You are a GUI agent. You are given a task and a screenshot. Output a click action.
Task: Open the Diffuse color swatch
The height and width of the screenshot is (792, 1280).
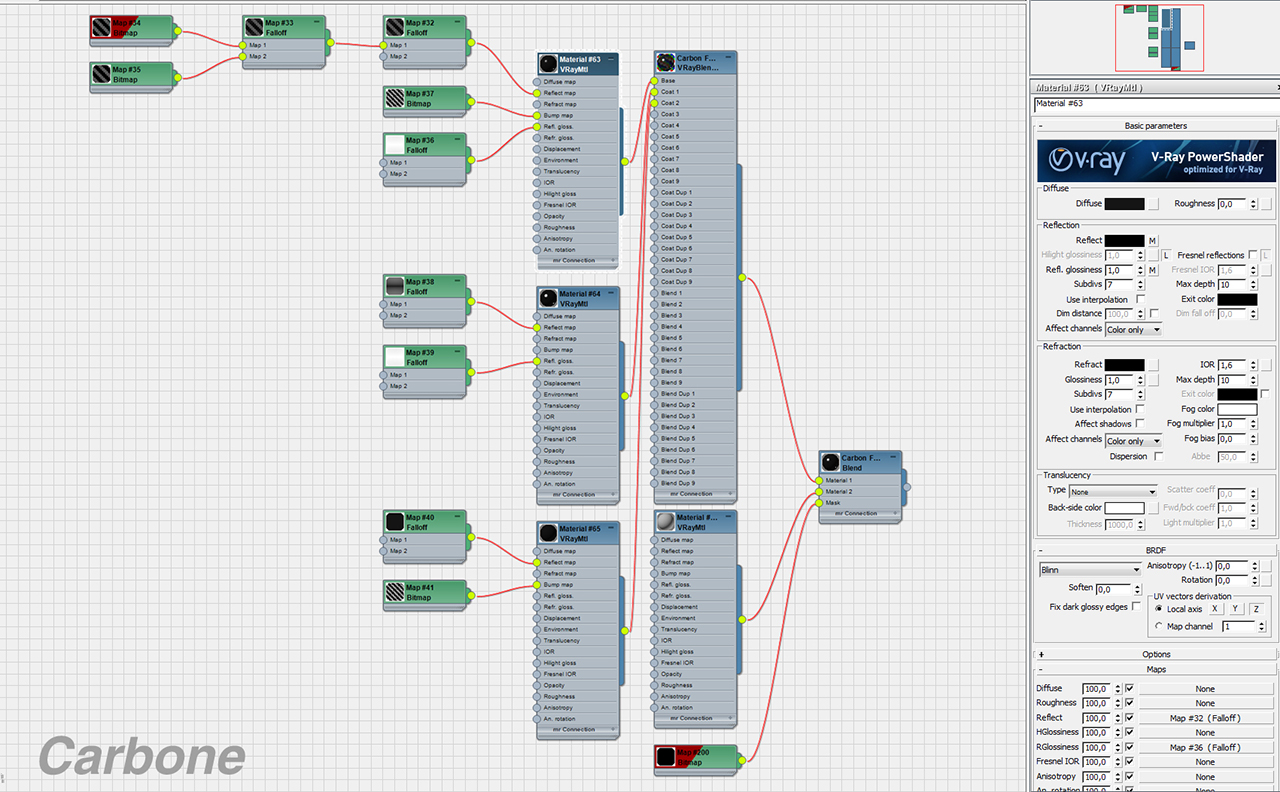tap(1125, 204)
